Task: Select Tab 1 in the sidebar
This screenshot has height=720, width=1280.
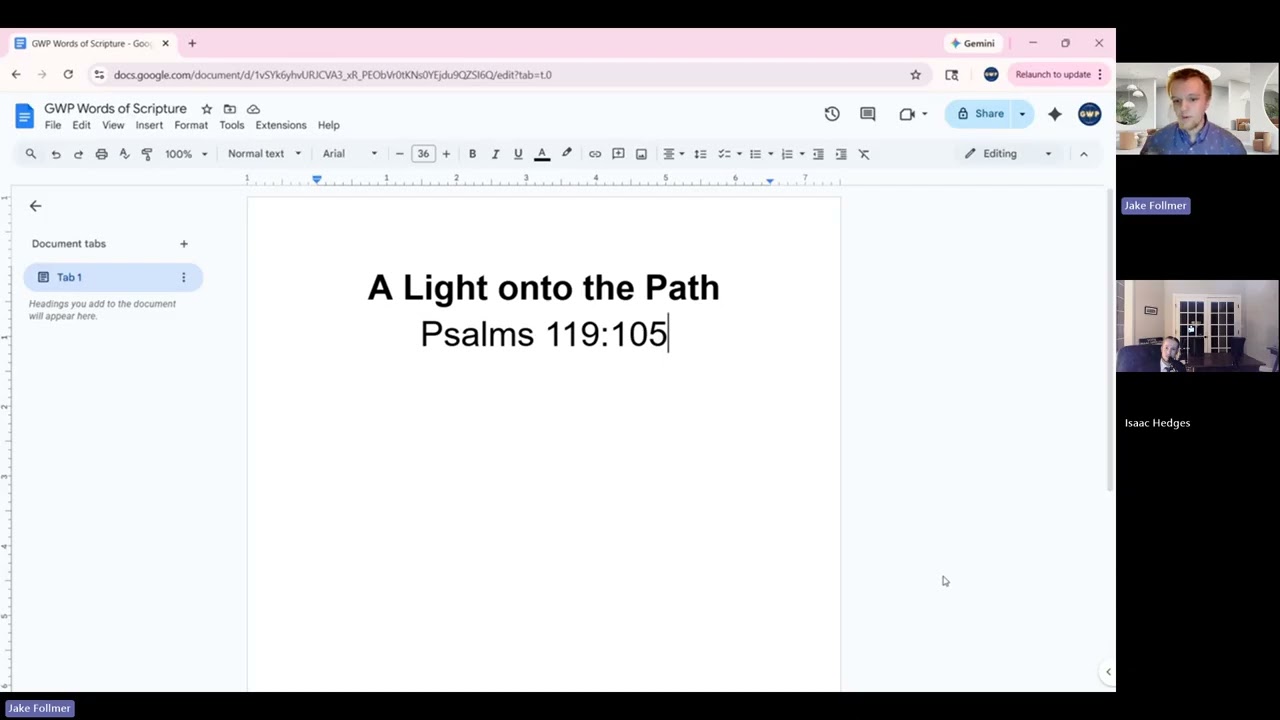Action: (x=113, y=277)
